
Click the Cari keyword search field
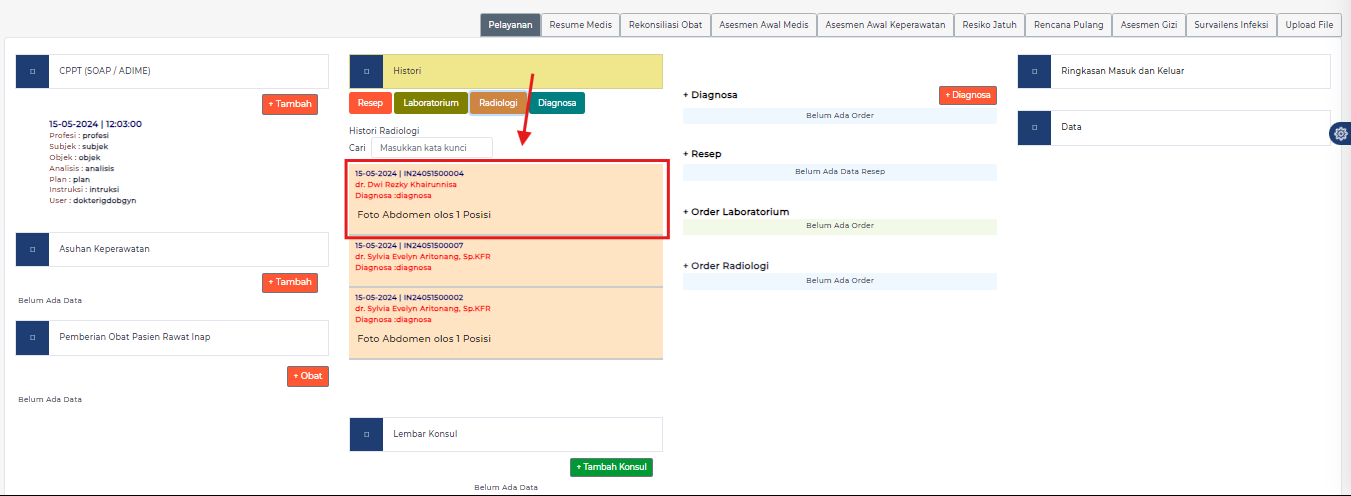point(431,148)
